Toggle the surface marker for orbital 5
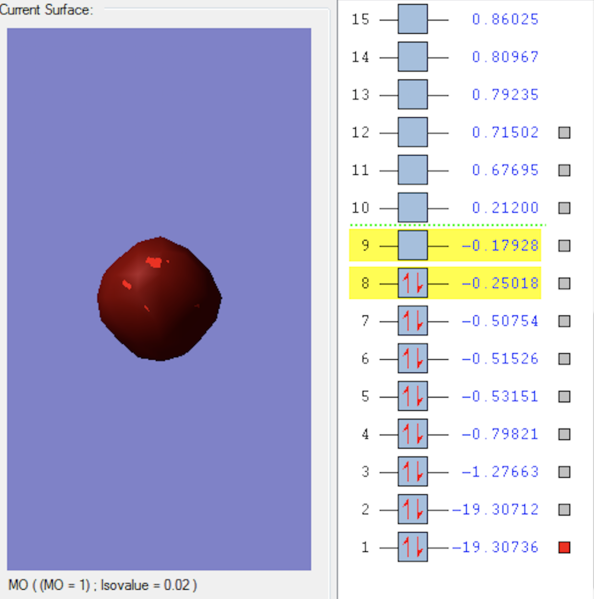Image resolution: width=594 pixels, height=599 pixels. pos(564,397)
